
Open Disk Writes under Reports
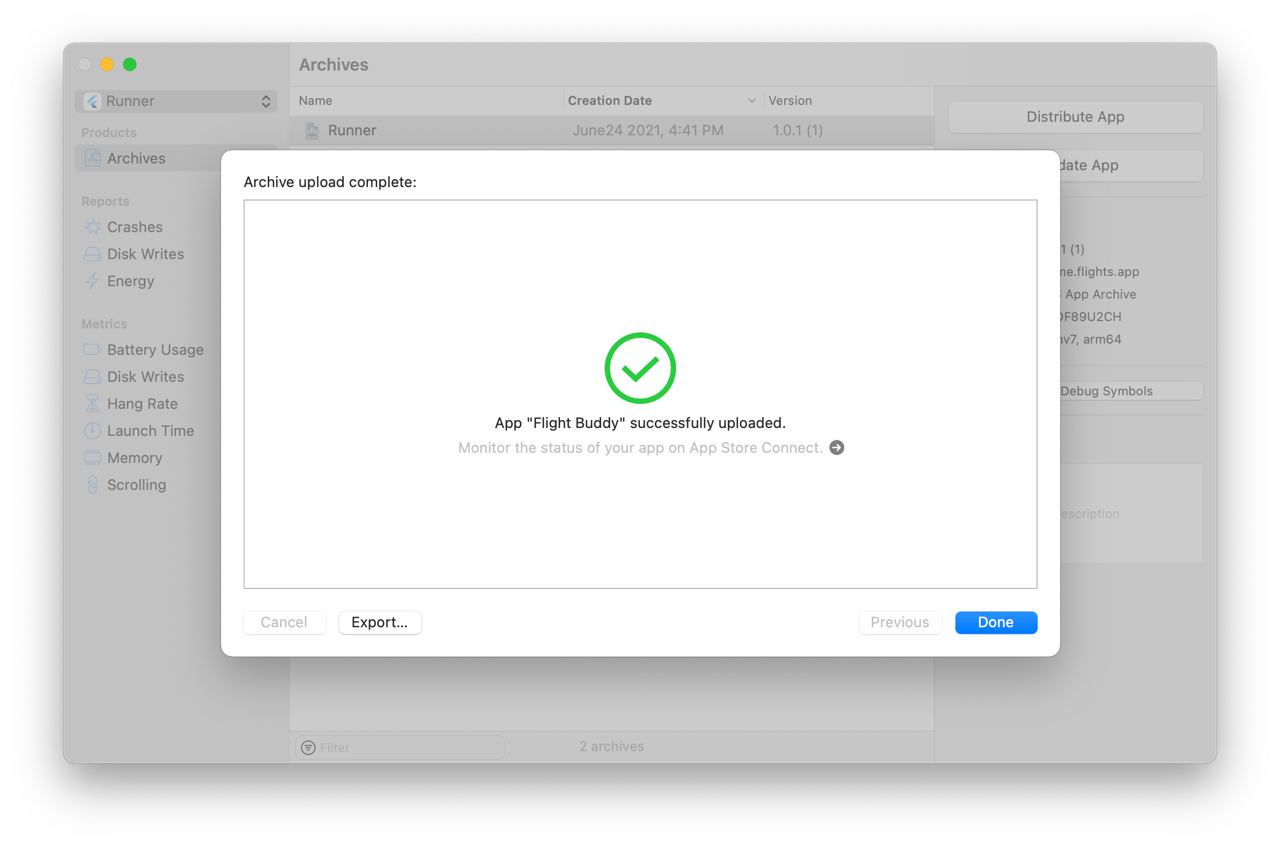click(x=146, y=254)
